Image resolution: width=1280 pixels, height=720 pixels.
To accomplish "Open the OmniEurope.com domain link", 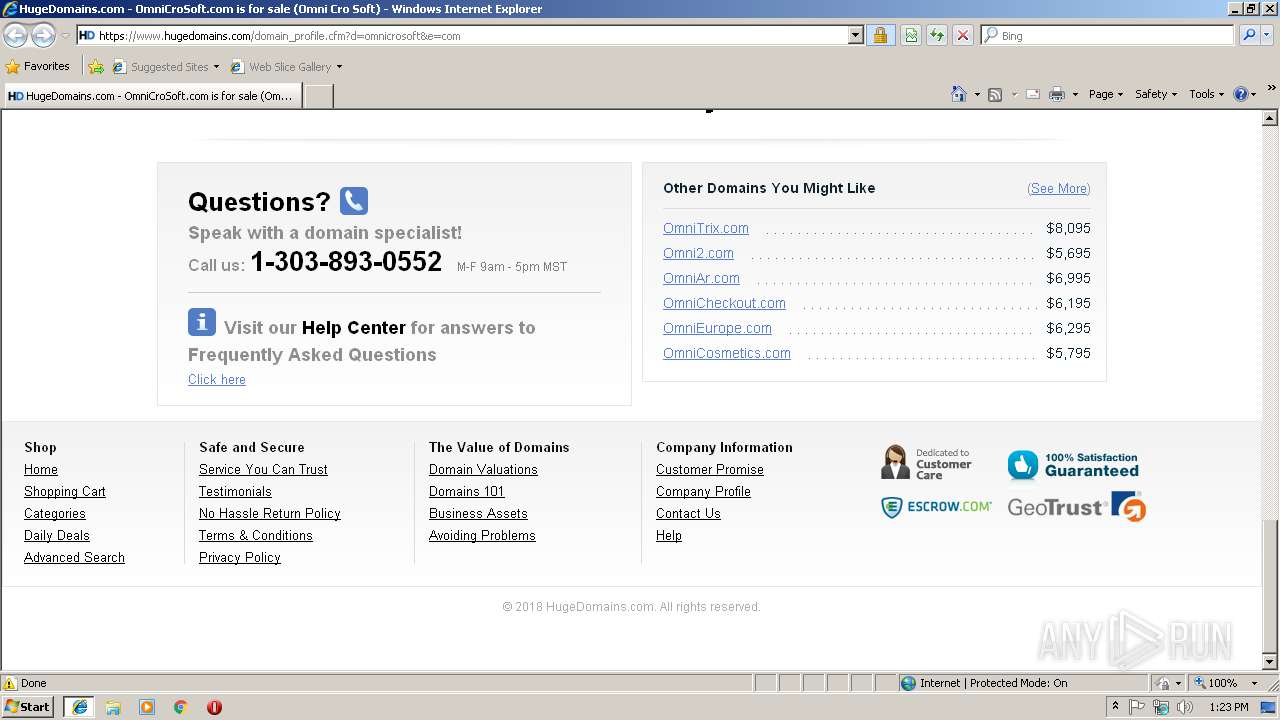I will point(717,328).
